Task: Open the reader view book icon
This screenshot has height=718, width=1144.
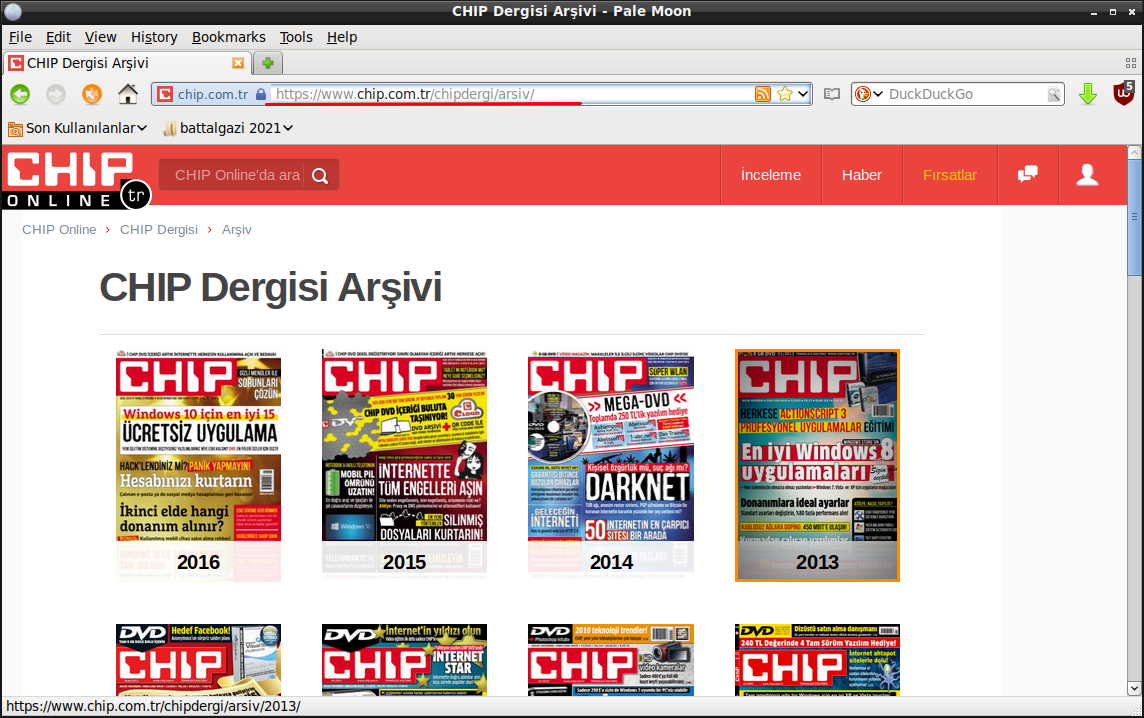Action: click(x=832, y=94)
